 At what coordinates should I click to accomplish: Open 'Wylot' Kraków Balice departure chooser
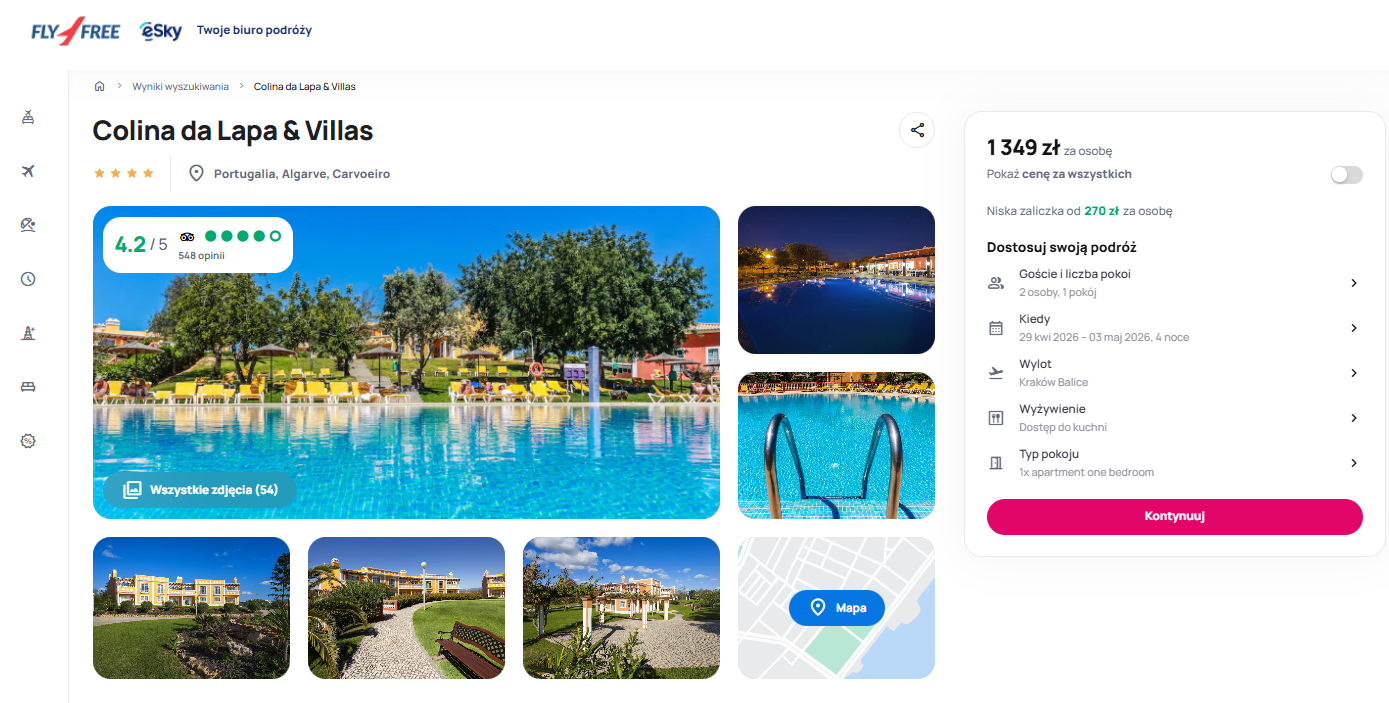[x=1174, y=373]
